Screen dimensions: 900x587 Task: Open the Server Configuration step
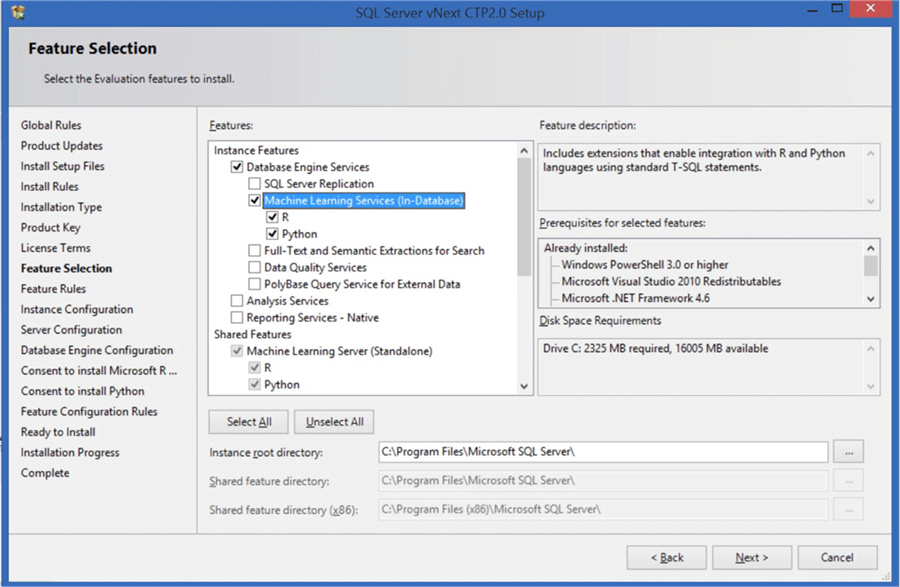71,330
